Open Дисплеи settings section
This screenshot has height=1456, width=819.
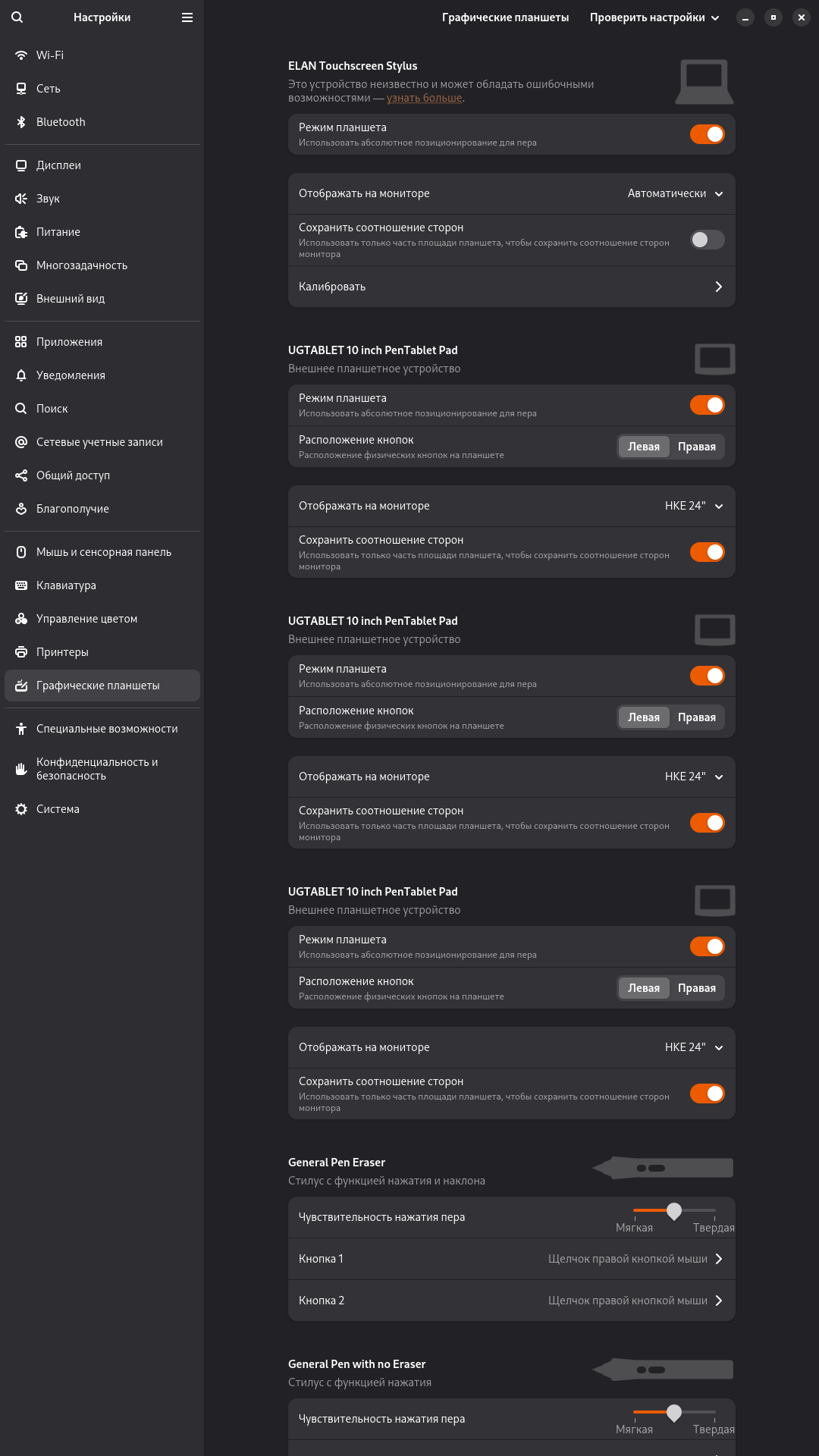pos(58,165)
